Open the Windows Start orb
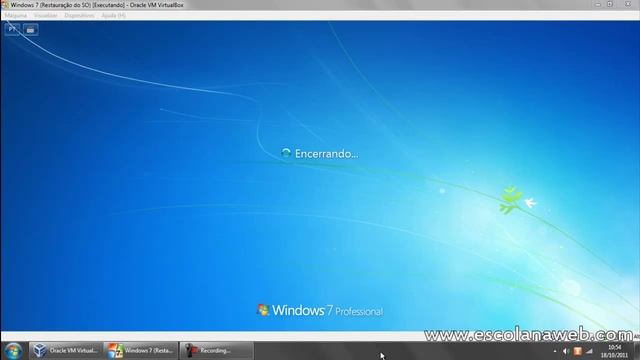The height and width of the screenshot is (360, 640). point(13,351)
